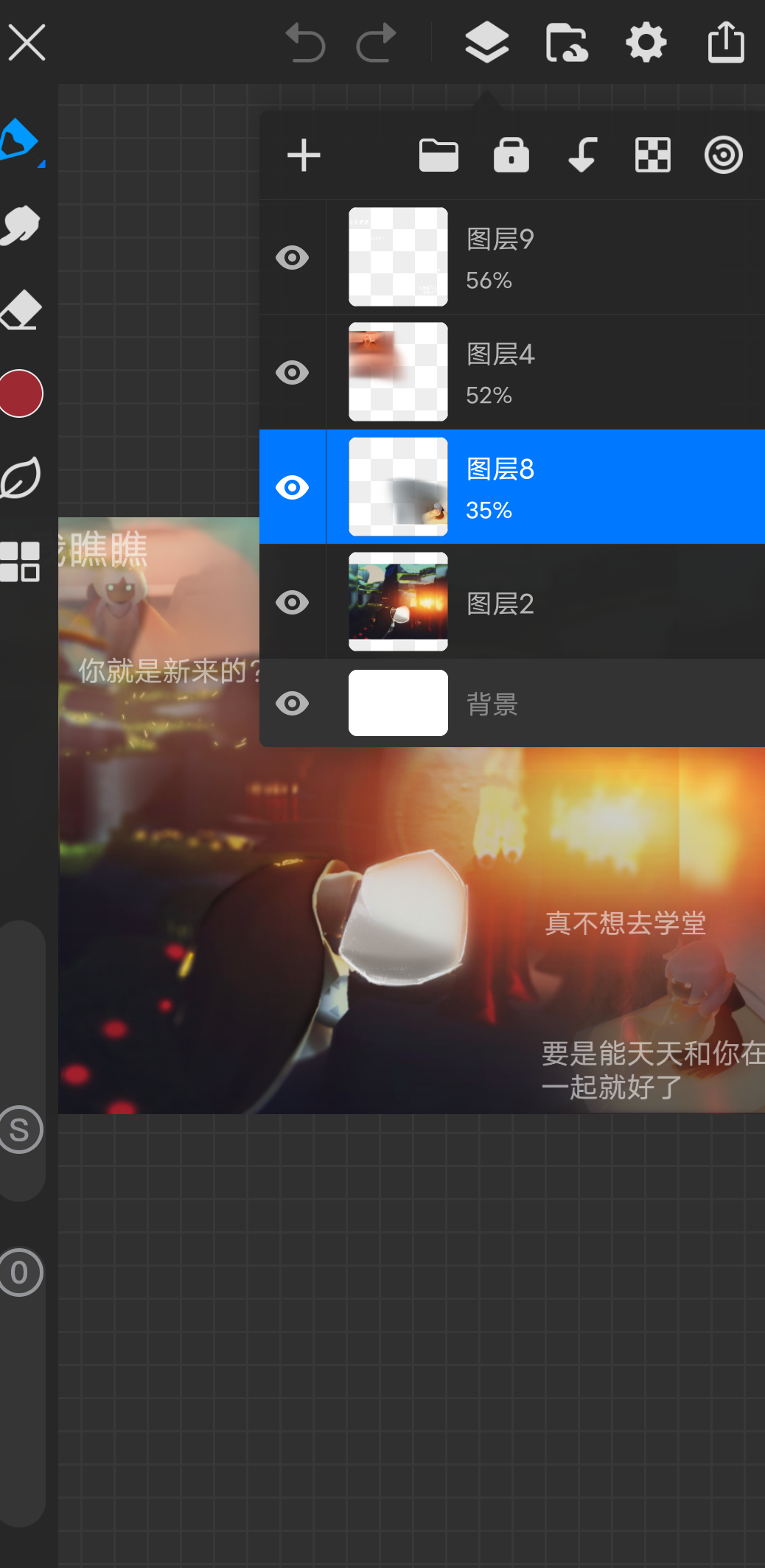765x1568 pixels.
Task: Select the blue pen brush tool
Action: coord(20,140)
